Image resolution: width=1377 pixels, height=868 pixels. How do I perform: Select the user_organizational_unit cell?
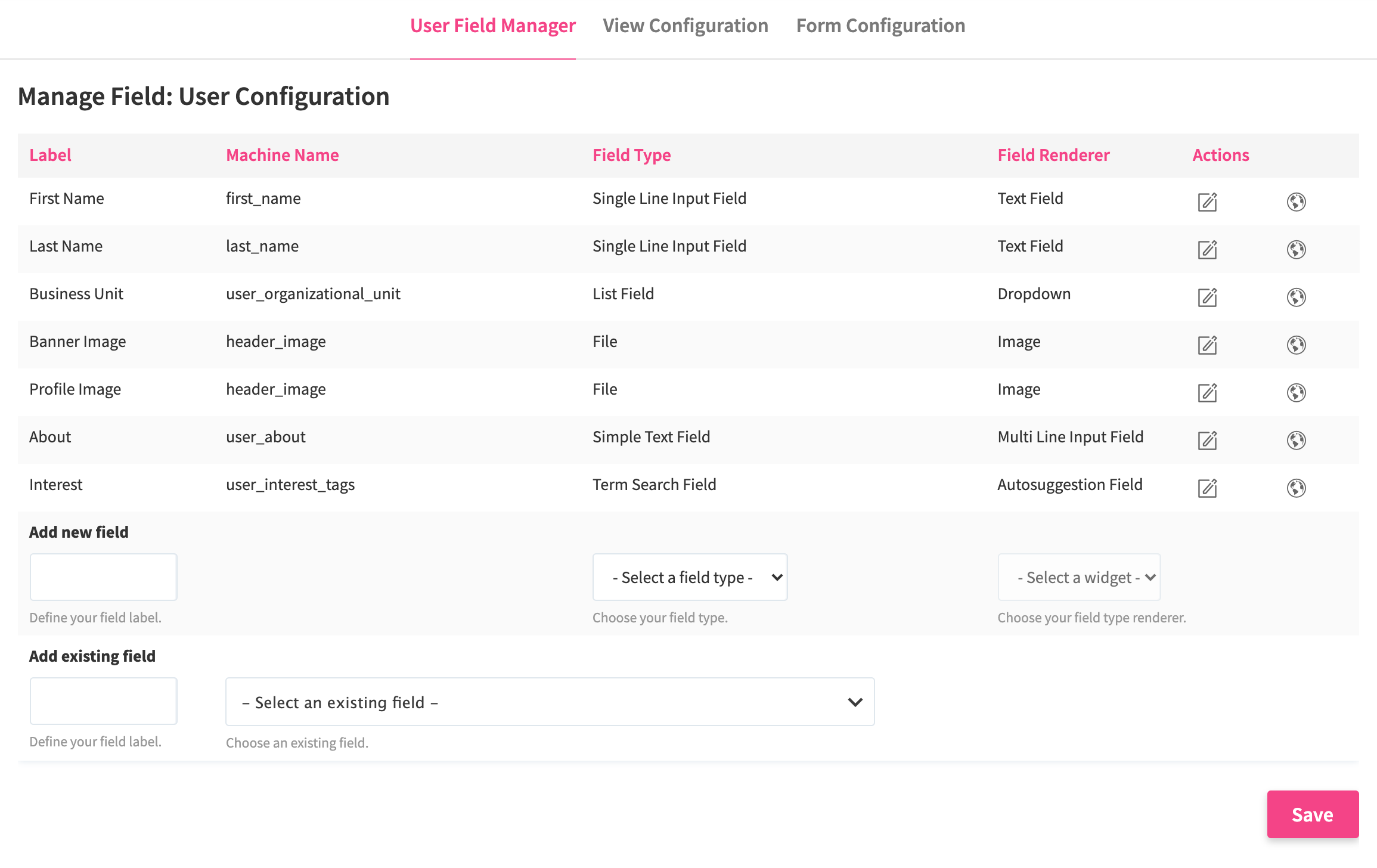[313, 294]
